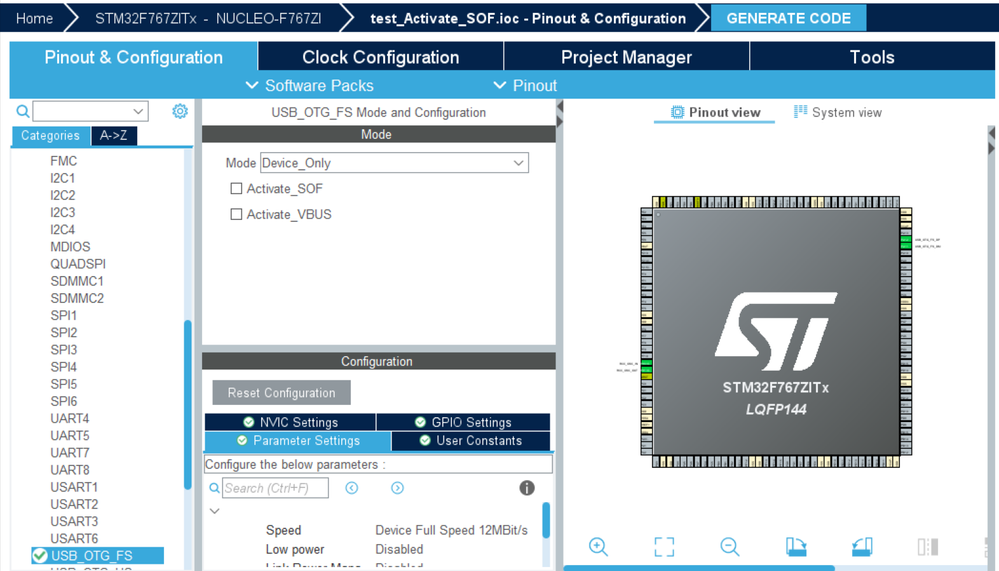The width and height of the screenshot is (999, 571).
Task: Go to previous parameter search result
Action: pos(352,488)
